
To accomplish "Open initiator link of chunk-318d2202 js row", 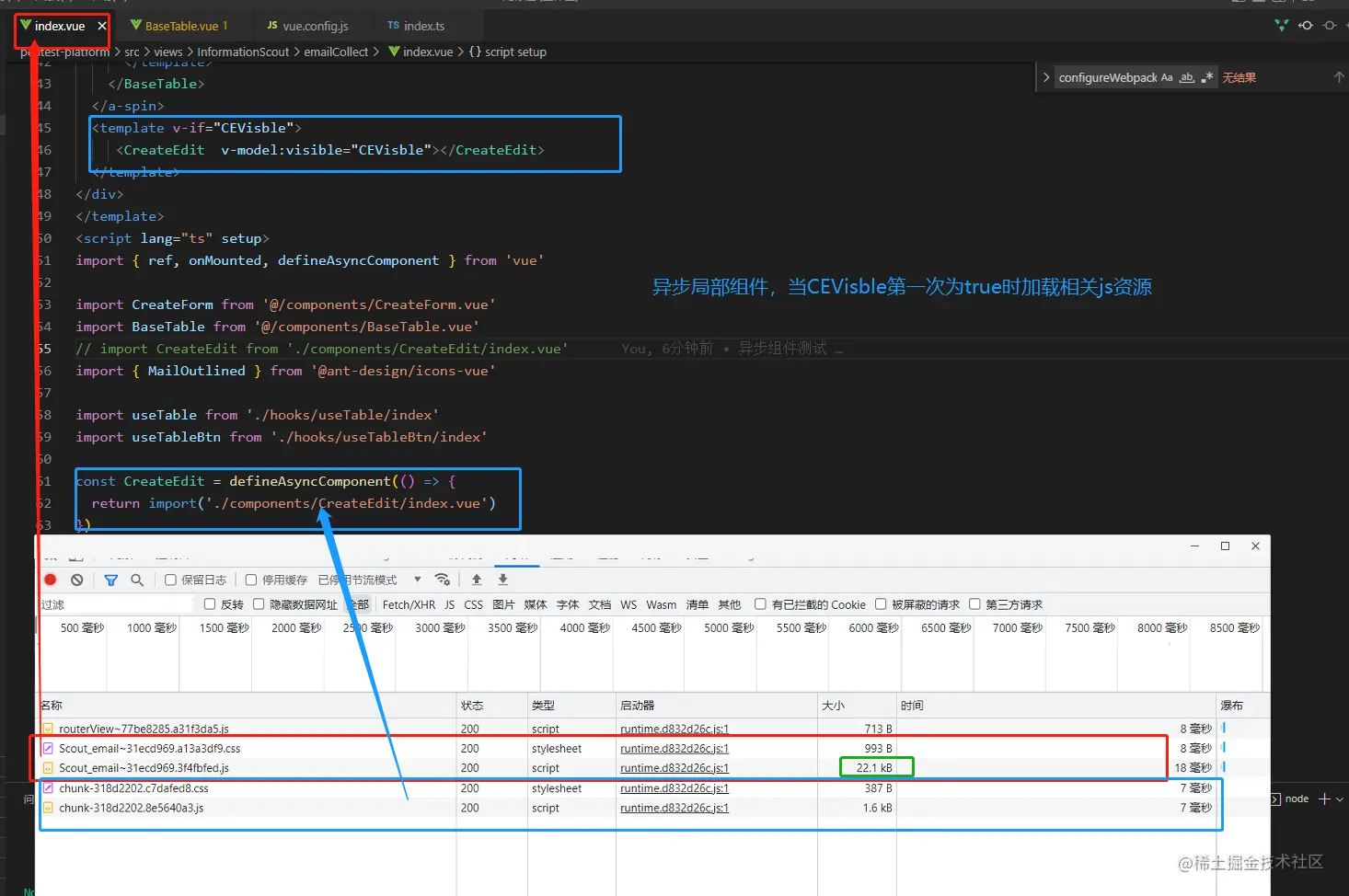I will pyautogui.click(x=674, y=809).
